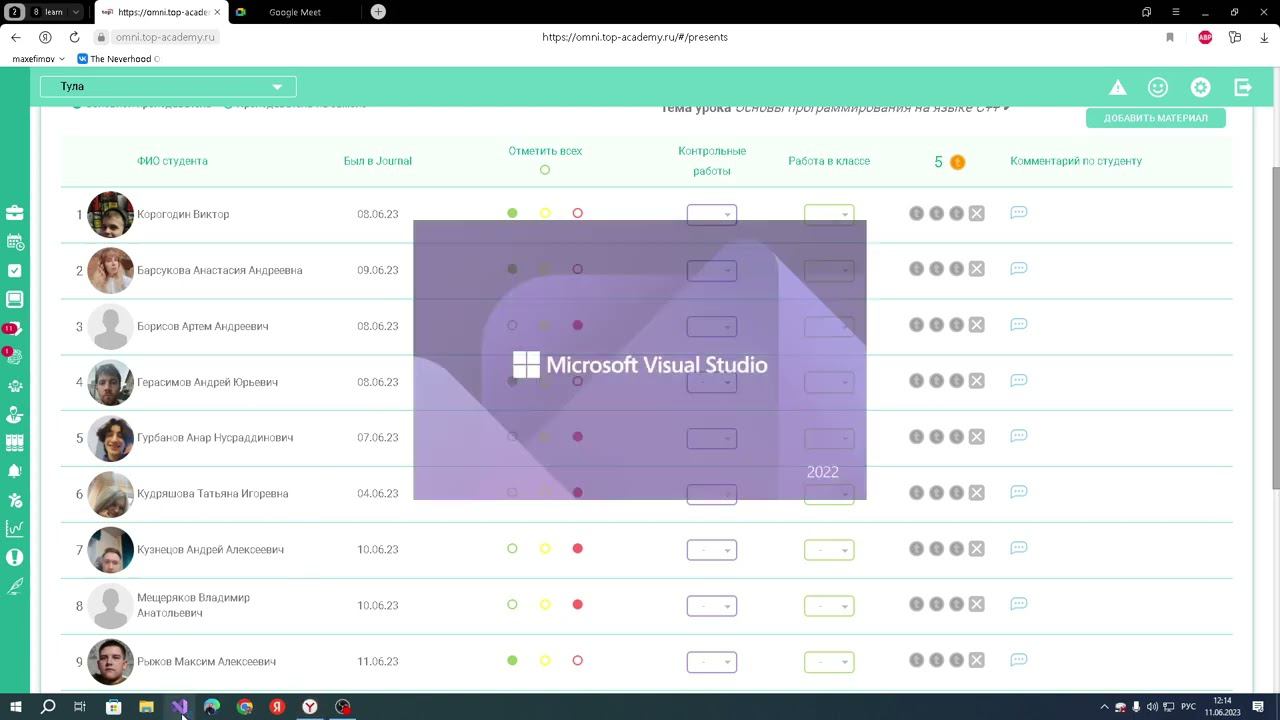Bookmark the page with the address bar bookmark icon
The height and width of the screenshot is (720, 1280).
coord(1169,37)
